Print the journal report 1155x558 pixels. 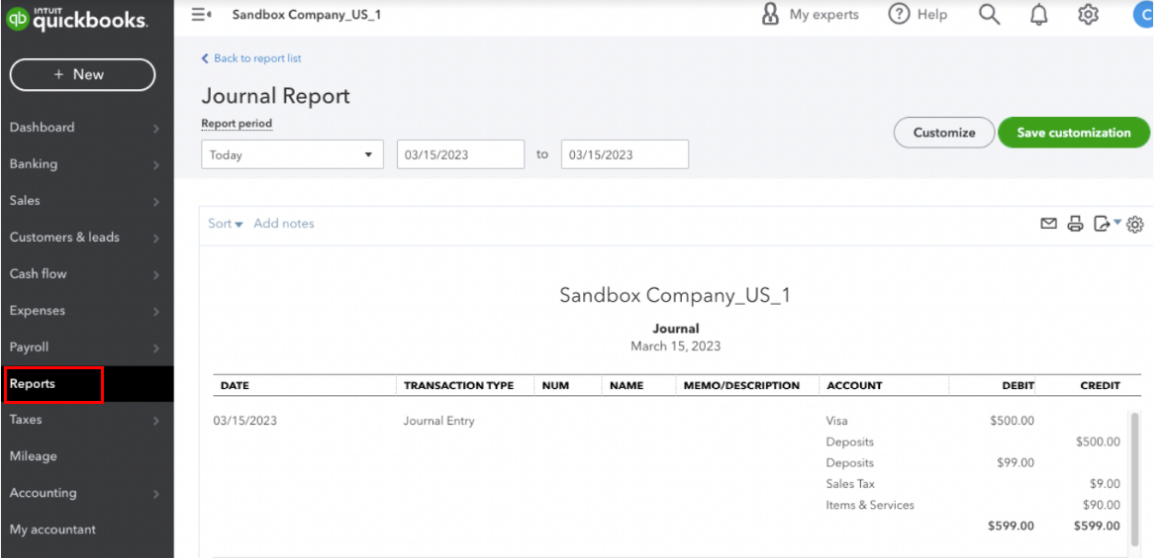[x=1075, y=224]
